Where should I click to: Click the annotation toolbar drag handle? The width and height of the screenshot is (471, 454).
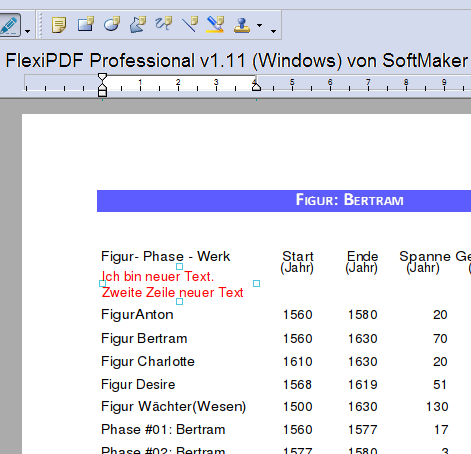[x=40, y=25]
